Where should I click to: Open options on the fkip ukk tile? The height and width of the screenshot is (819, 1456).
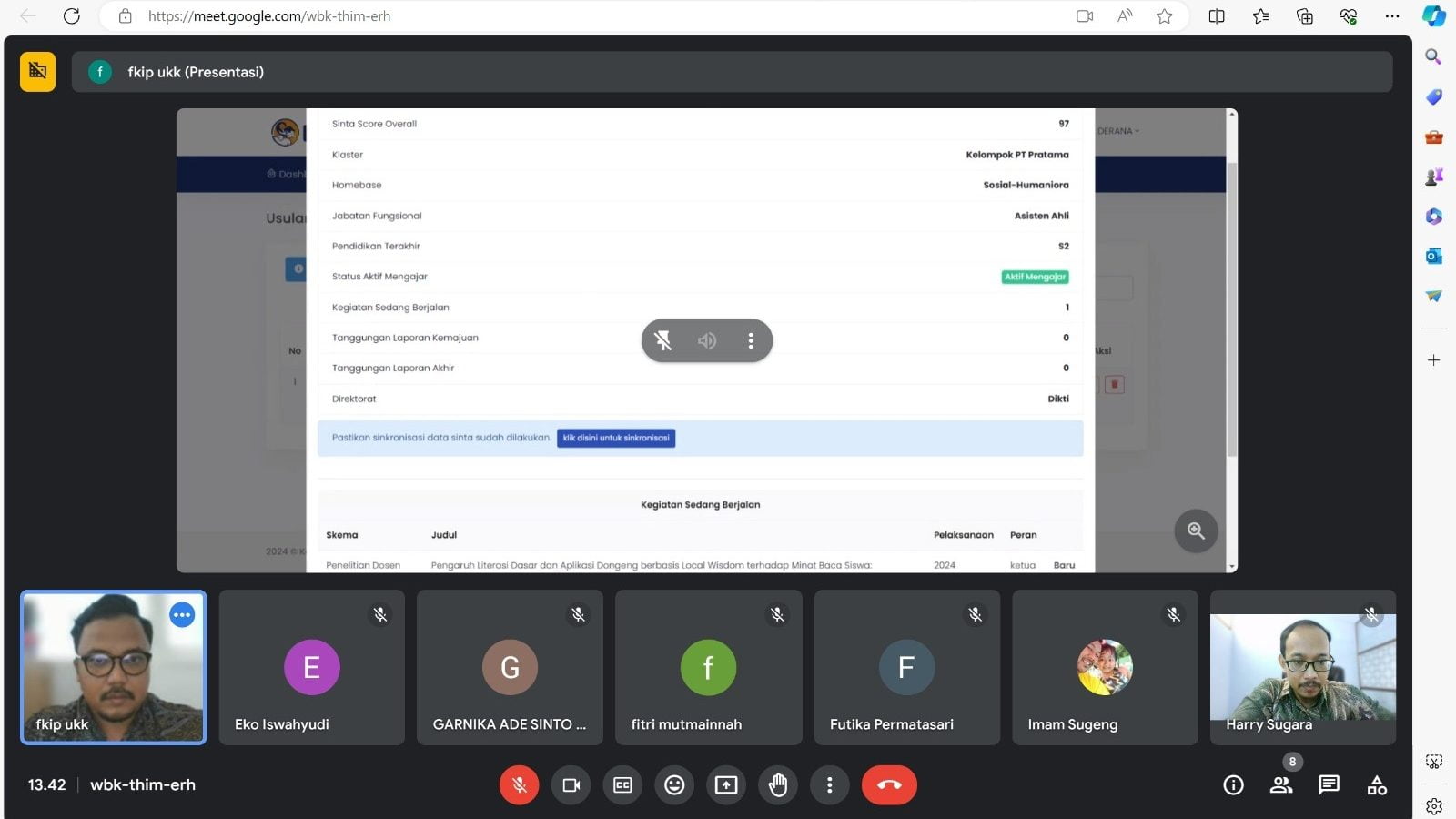pyautogui.click(x=182, y=615)
